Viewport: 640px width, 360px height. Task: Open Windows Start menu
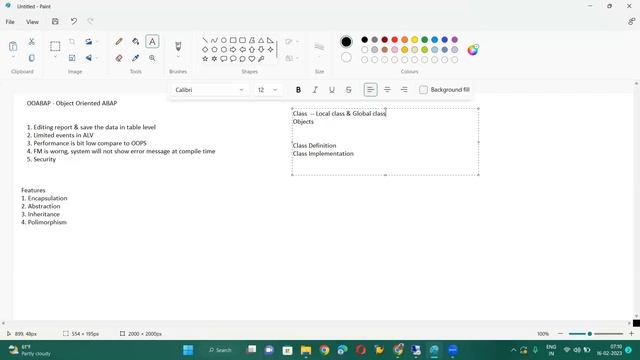coord(188,350)
